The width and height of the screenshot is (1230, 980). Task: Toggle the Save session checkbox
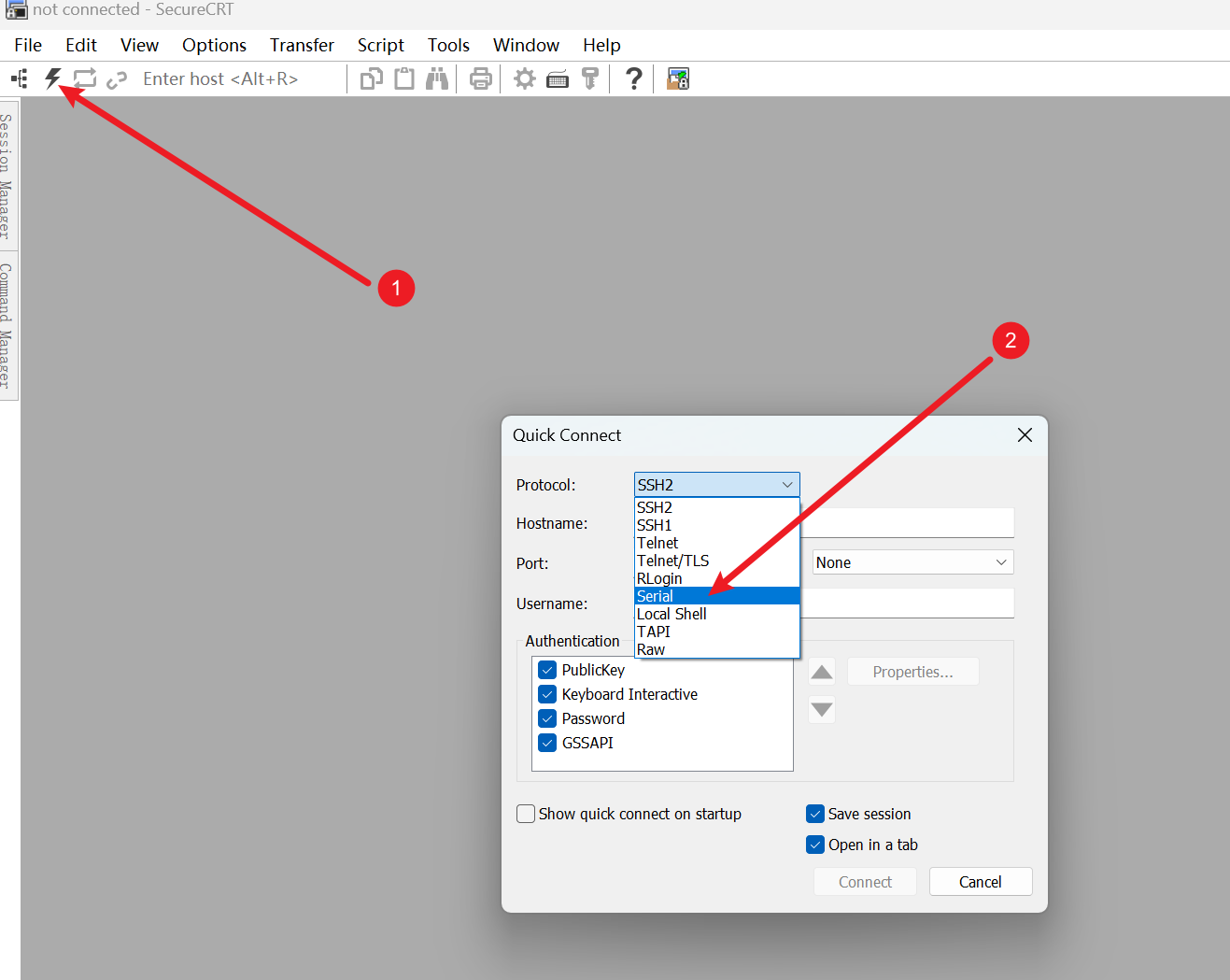pyautogui.click(x=815, y=814)
